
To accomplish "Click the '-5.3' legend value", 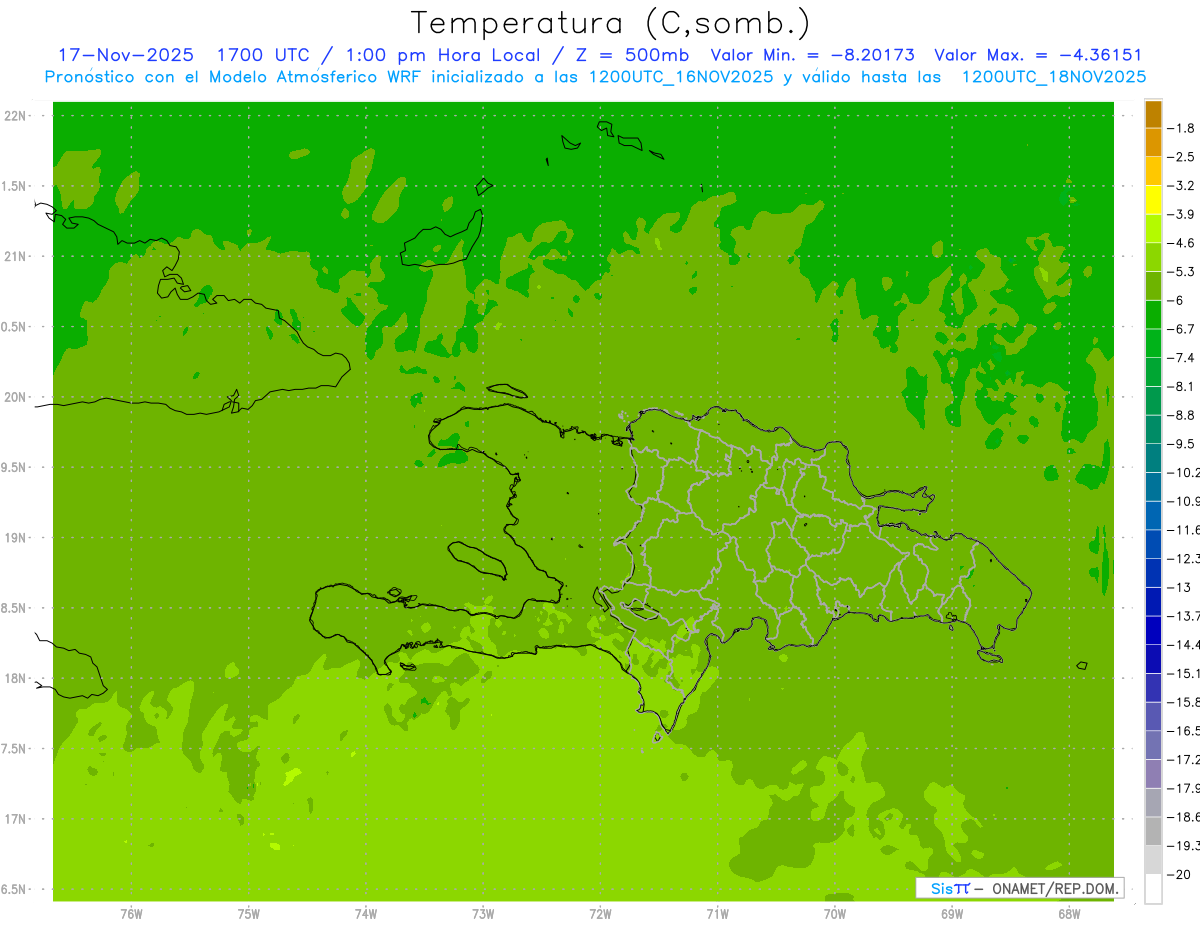I will coord(1182,272).
